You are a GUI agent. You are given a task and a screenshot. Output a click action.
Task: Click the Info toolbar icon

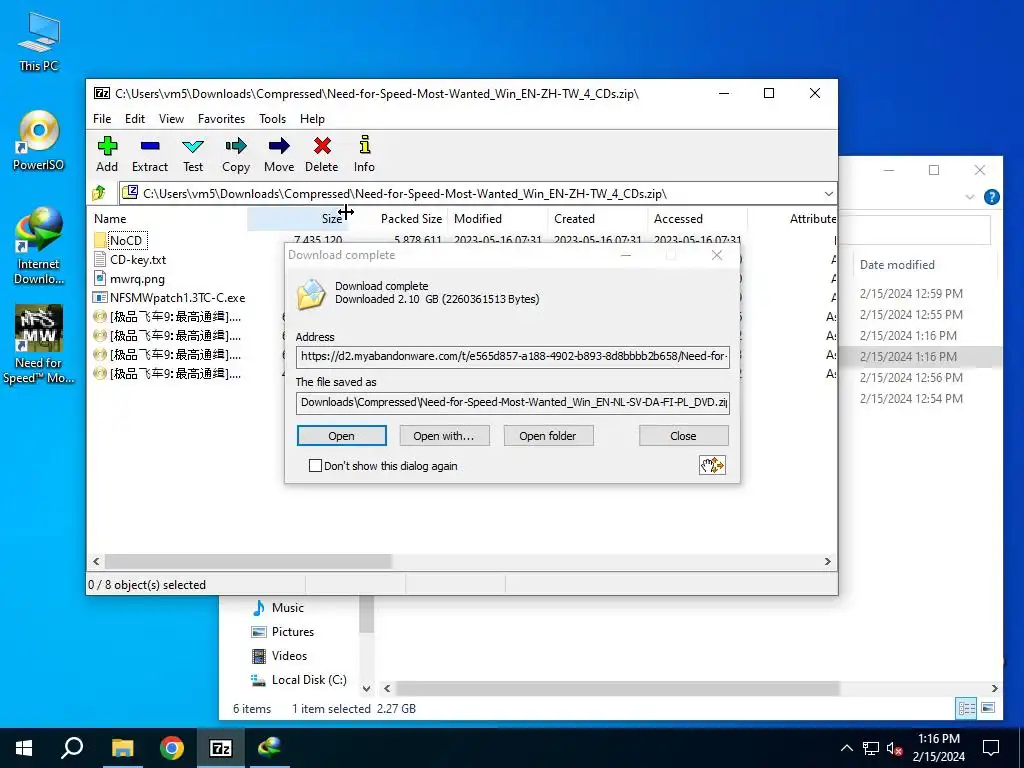(364, 155)
